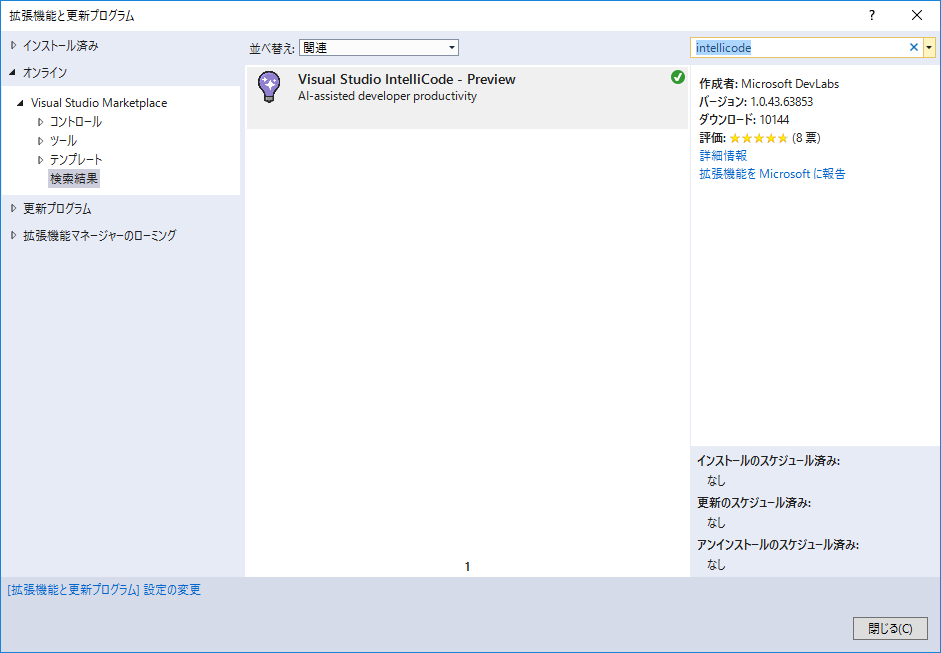
Task: Click the 更新のスケジュール済み heading
Action: [754, 503]
